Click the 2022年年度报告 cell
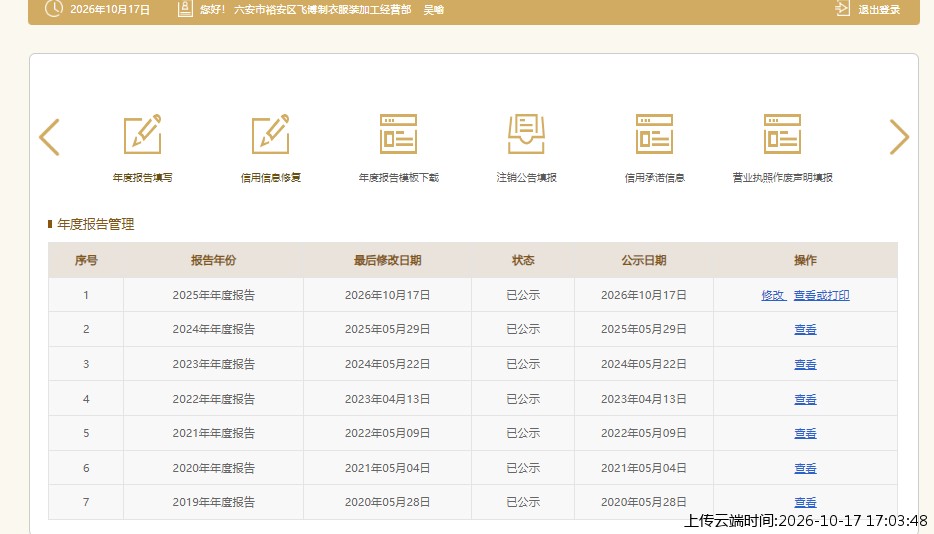This screenshot has width=934, height=534. 213,399
